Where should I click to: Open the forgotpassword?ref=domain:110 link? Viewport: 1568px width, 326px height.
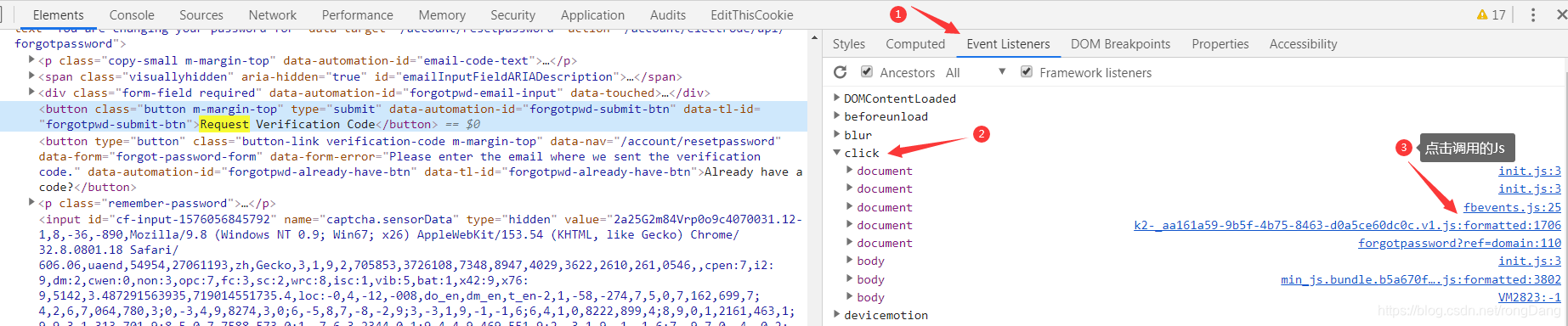tap(1459, 243)
